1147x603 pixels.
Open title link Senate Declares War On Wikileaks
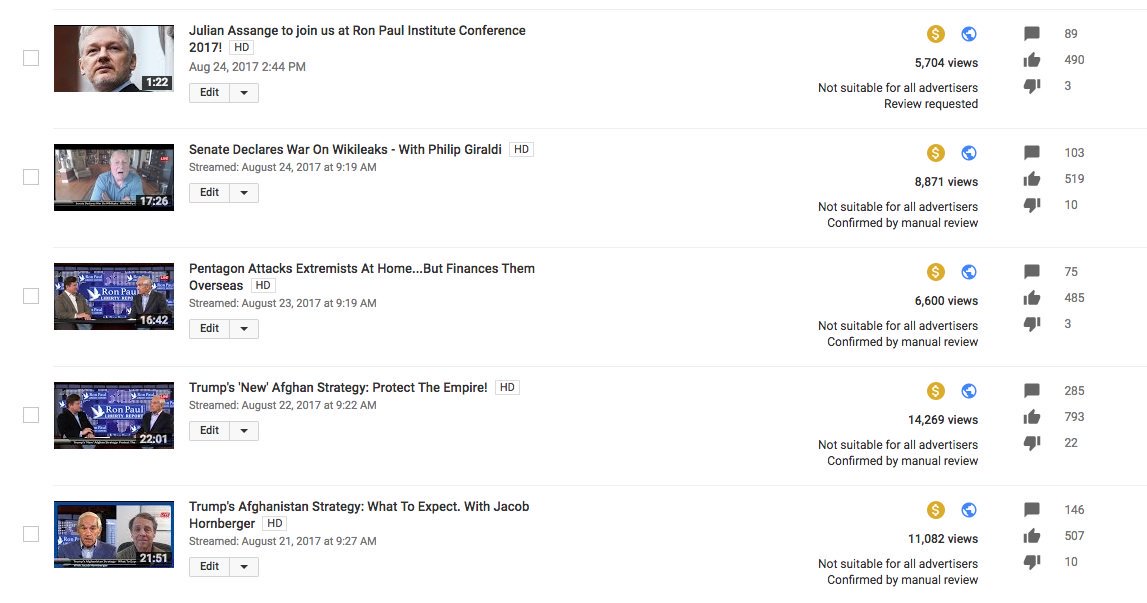tap(345, 149)
